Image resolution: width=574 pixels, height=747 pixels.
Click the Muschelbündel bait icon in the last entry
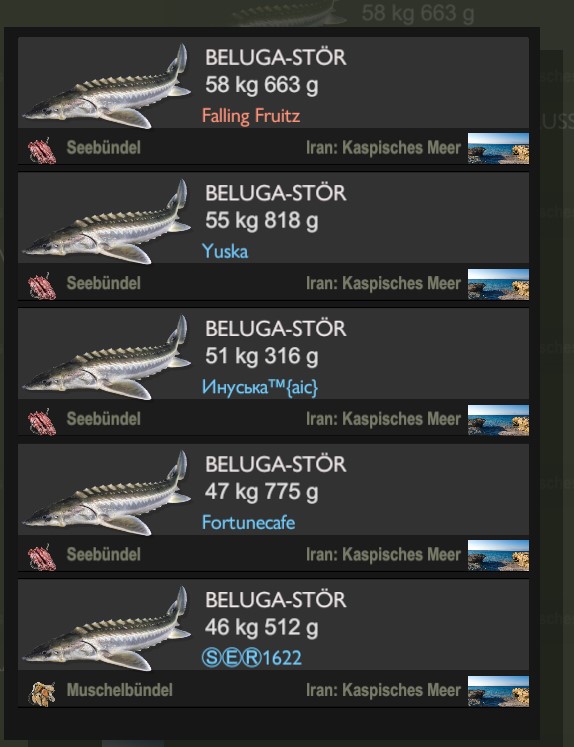[42, 693]
